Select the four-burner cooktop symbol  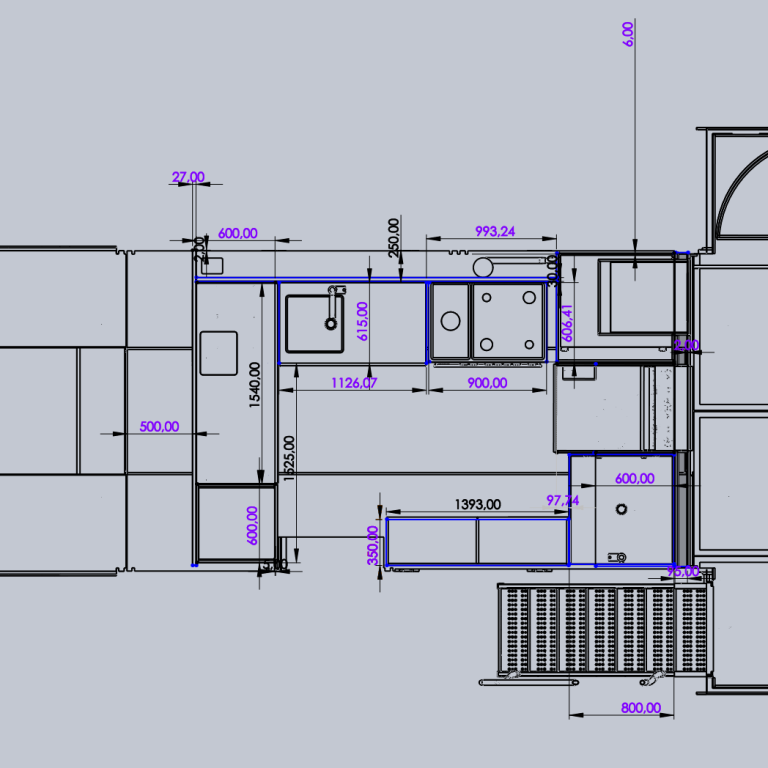pyautogui.click(x=509, y=321)
